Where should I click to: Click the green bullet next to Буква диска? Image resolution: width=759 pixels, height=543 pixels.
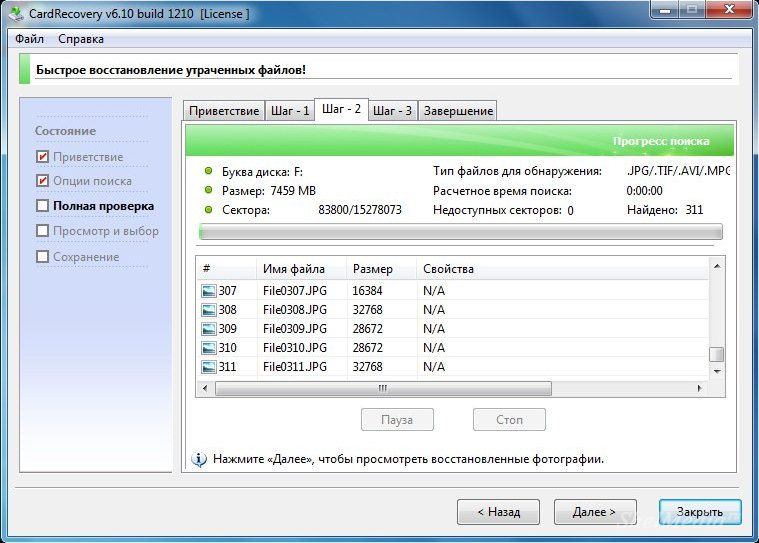[x=209, y=171]
